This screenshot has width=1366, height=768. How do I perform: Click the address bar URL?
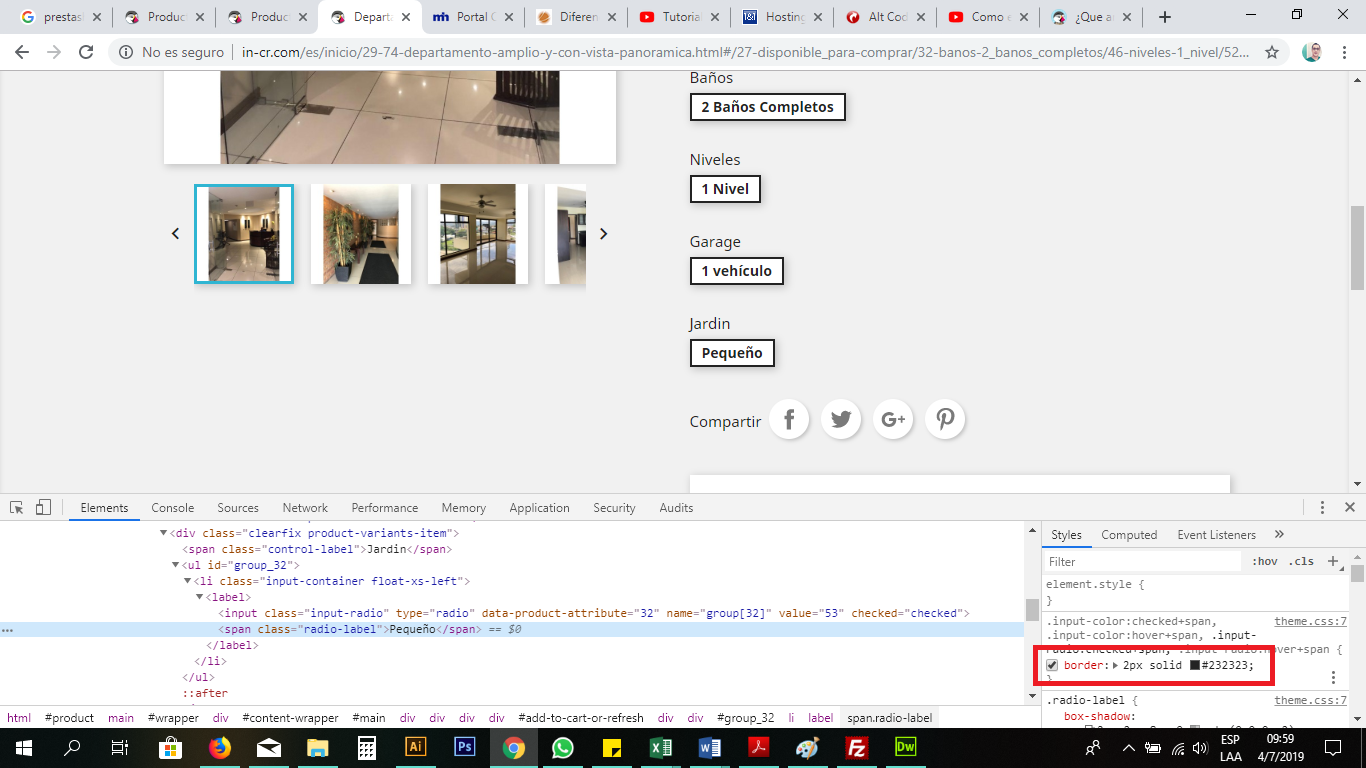tap(745, 53)
